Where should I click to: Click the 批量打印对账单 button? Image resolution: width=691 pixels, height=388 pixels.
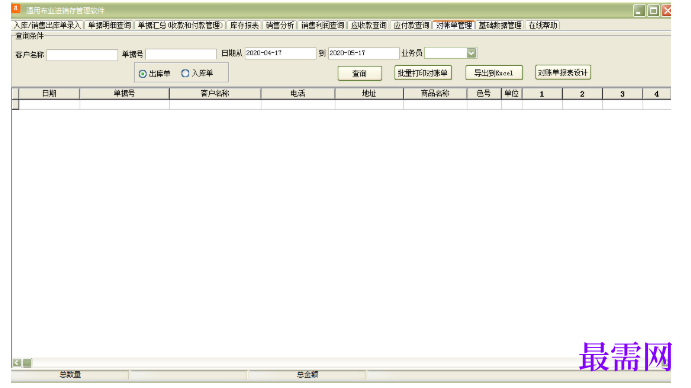point(423,73)
